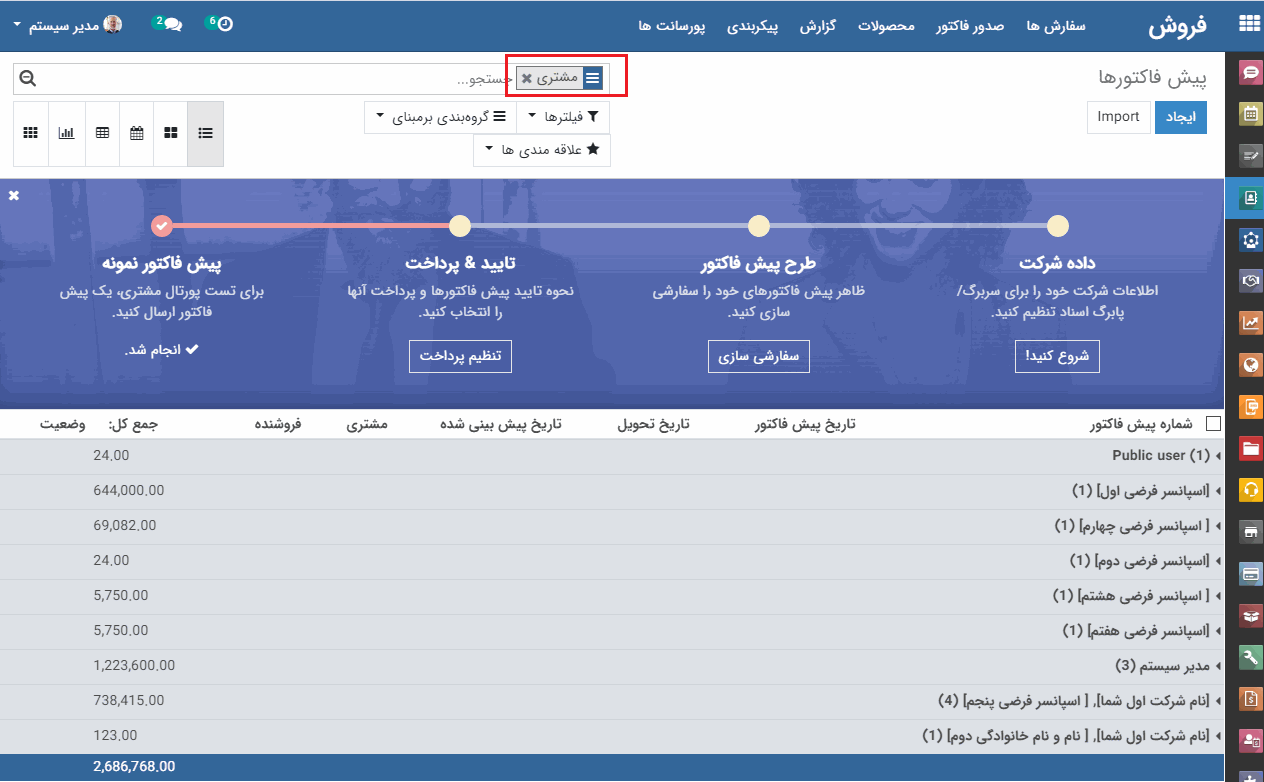Open the orange globe Website app
The height and width of the screenshot is (782, 1264).
1249,365
